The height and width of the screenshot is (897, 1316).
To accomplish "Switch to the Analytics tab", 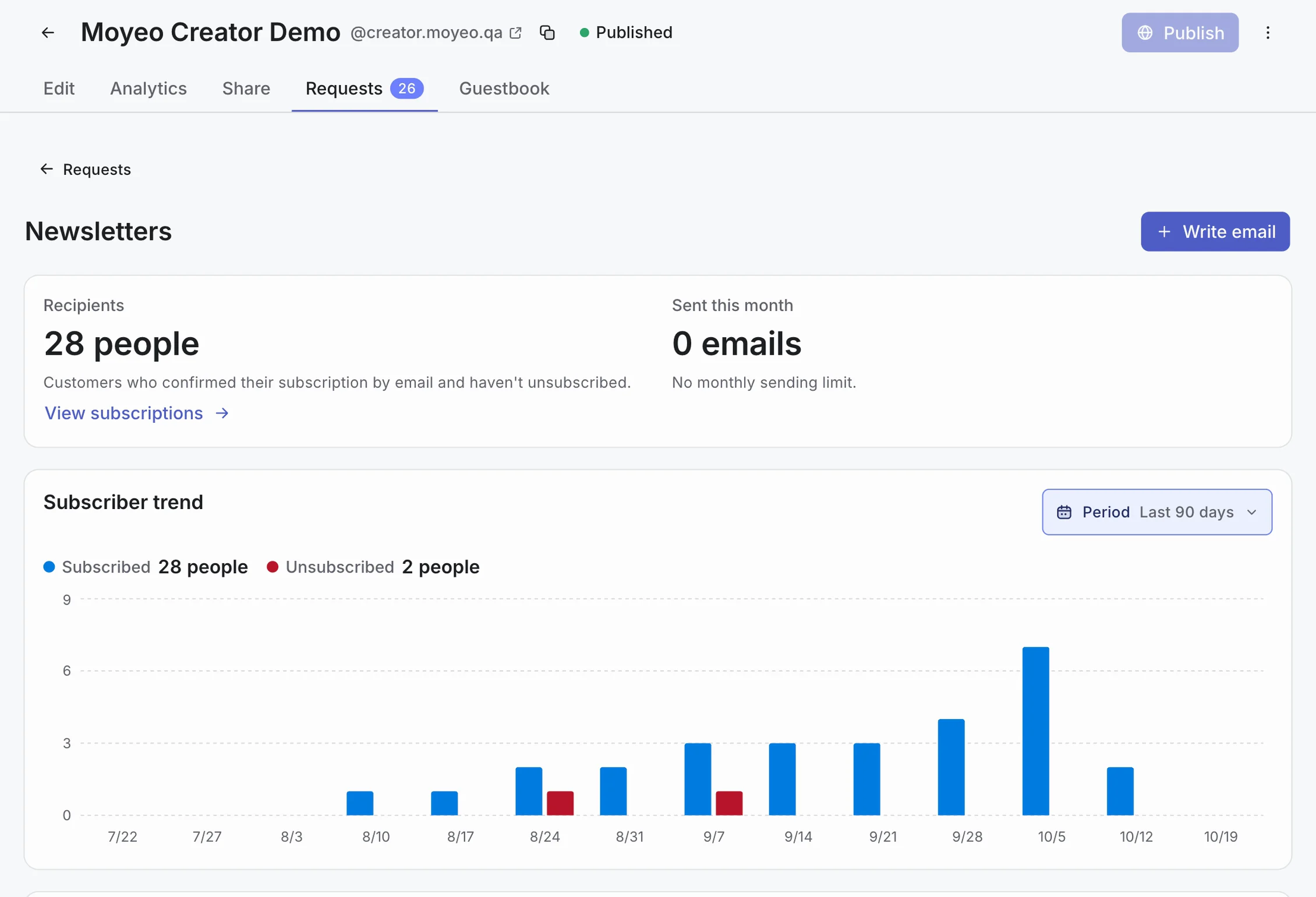I will pyautogui.click(x=148, y=89).
